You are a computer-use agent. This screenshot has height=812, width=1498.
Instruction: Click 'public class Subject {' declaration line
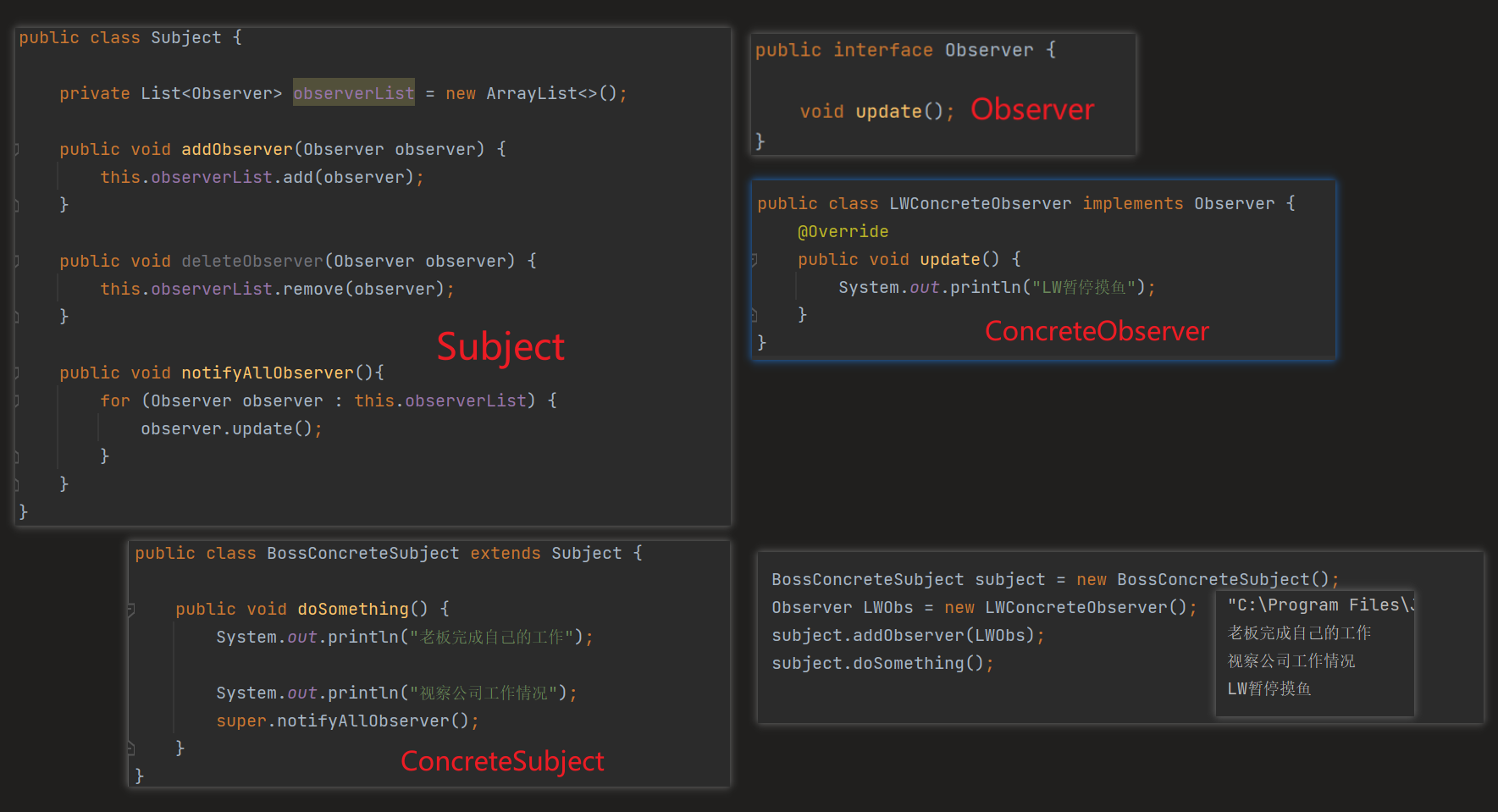click(130, 37)
